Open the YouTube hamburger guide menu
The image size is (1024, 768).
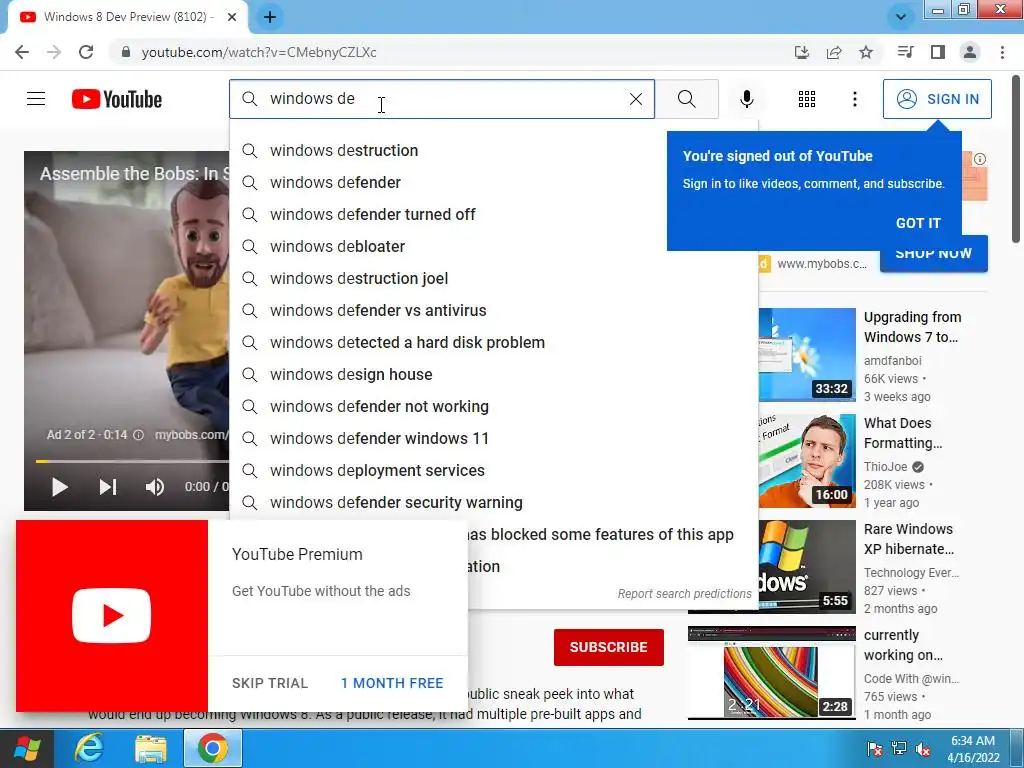[x=36, y=99]
